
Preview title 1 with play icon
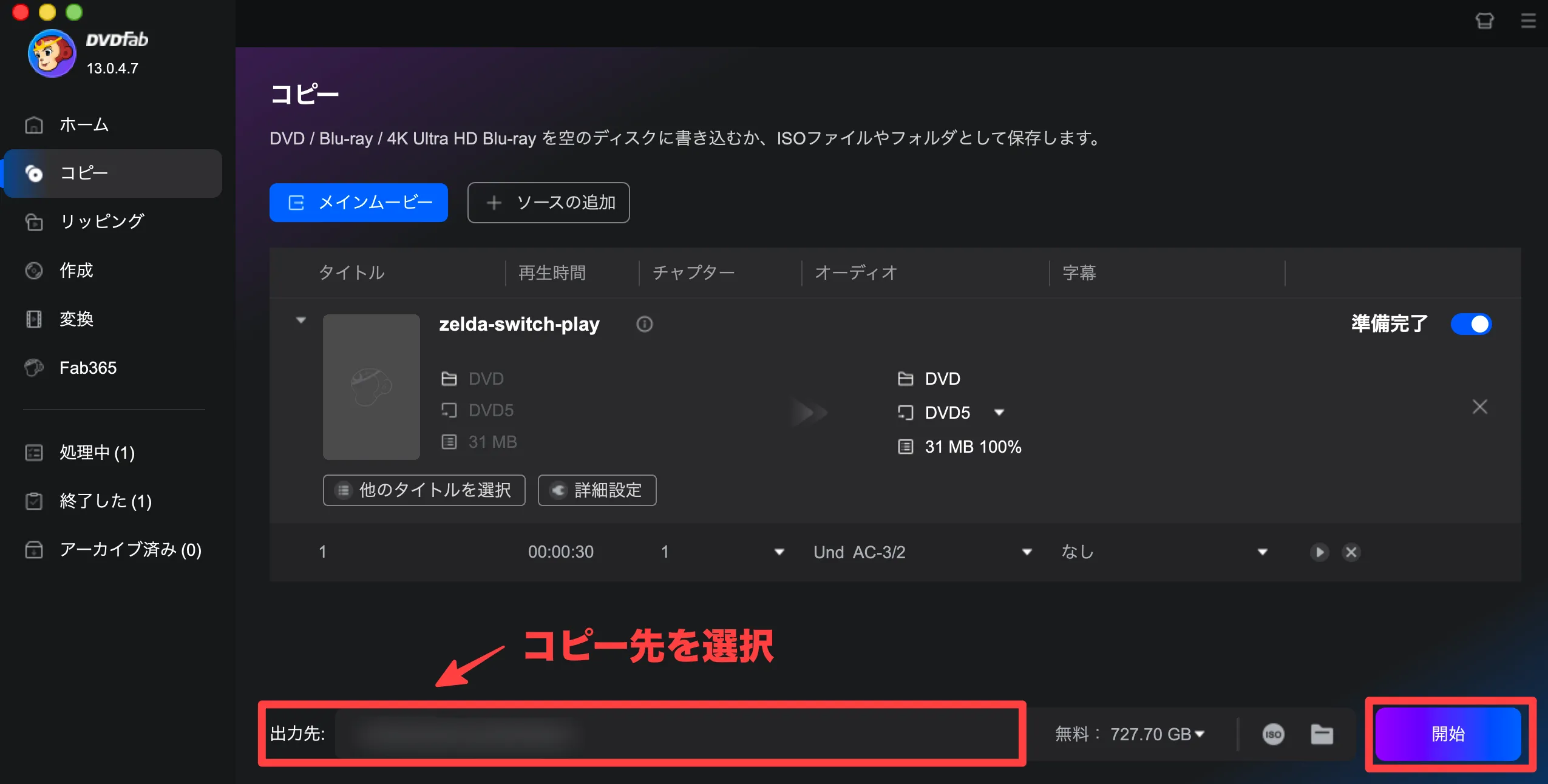(x=1319, y=552)
